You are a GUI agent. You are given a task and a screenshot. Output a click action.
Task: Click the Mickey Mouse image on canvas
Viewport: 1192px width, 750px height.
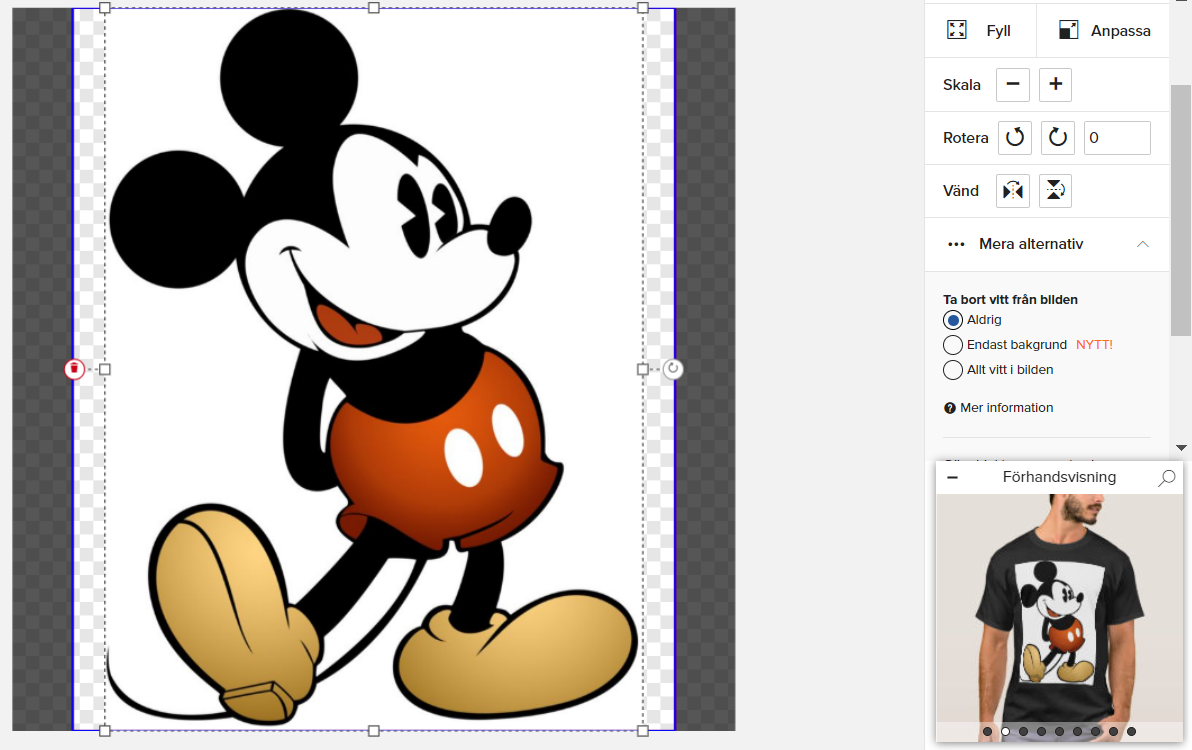click(x=373, y=369)
